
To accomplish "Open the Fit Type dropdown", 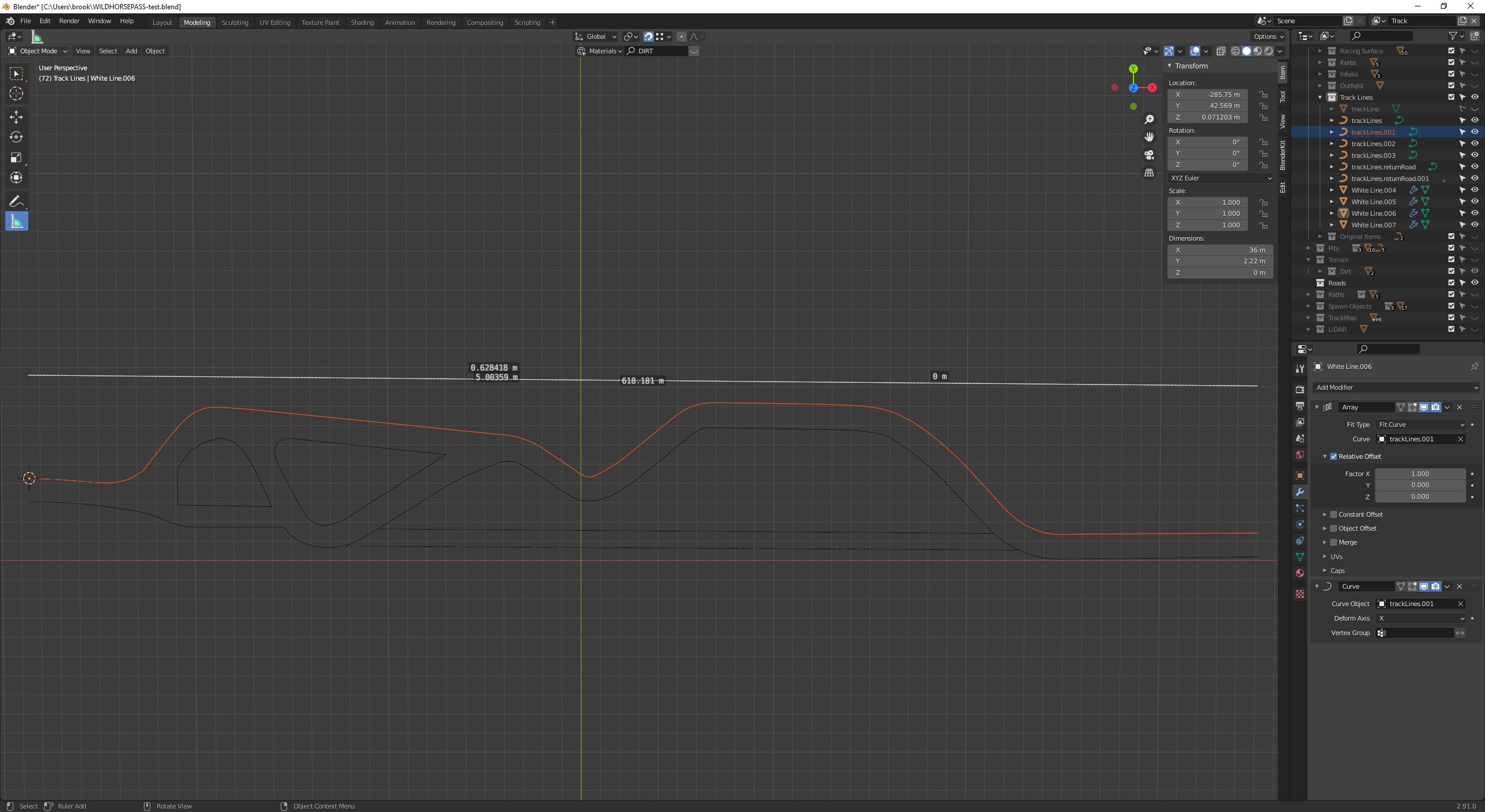I will coord(1420,424).
